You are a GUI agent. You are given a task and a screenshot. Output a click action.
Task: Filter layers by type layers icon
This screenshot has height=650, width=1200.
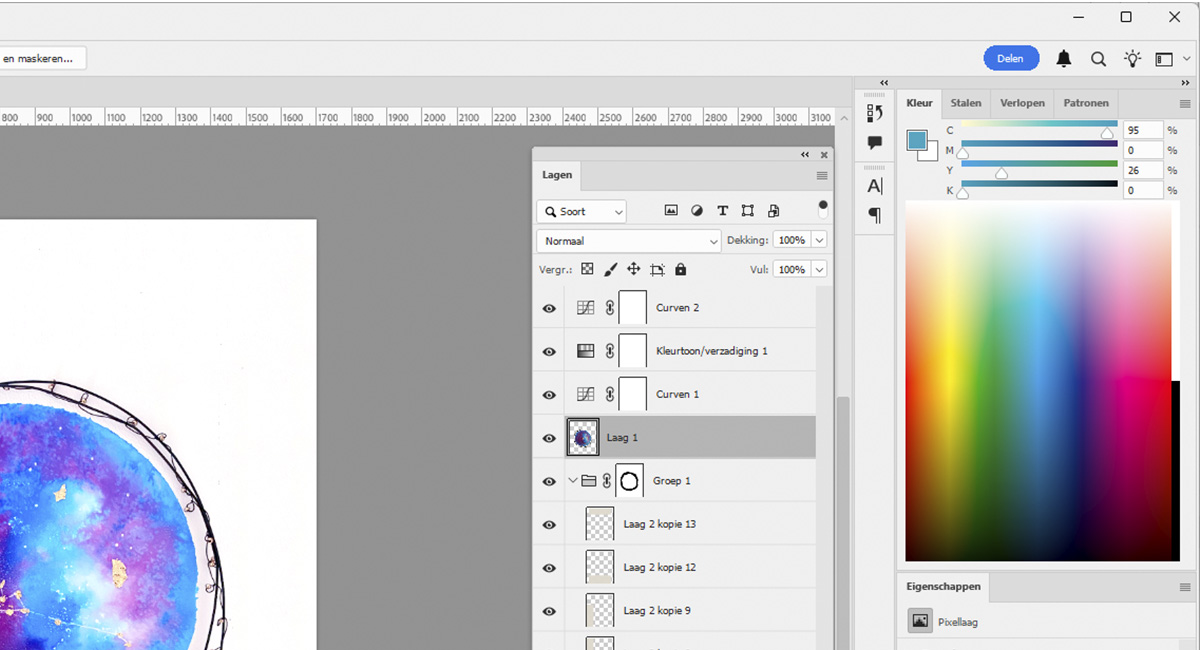[722, 211]
